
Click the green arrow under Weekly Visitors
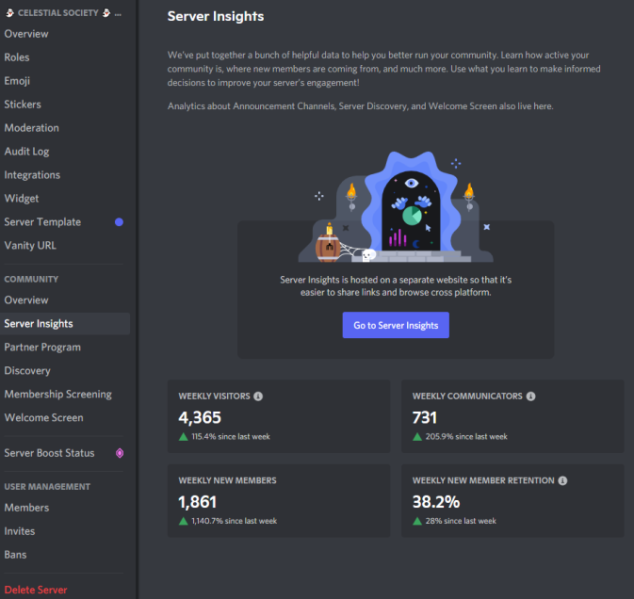pos(183,437)
